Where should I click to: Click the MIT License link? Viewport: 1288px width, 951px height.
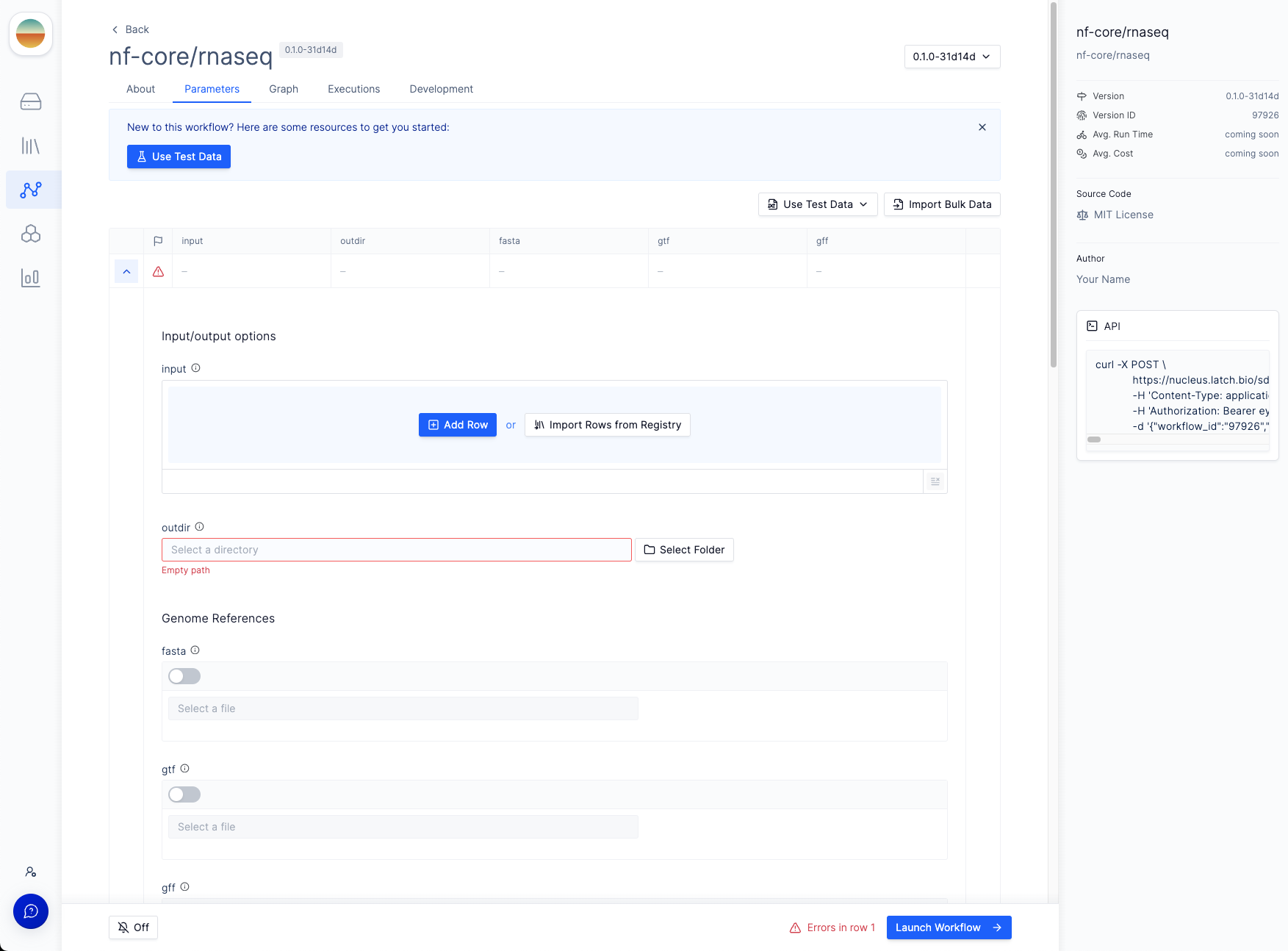1123,215
